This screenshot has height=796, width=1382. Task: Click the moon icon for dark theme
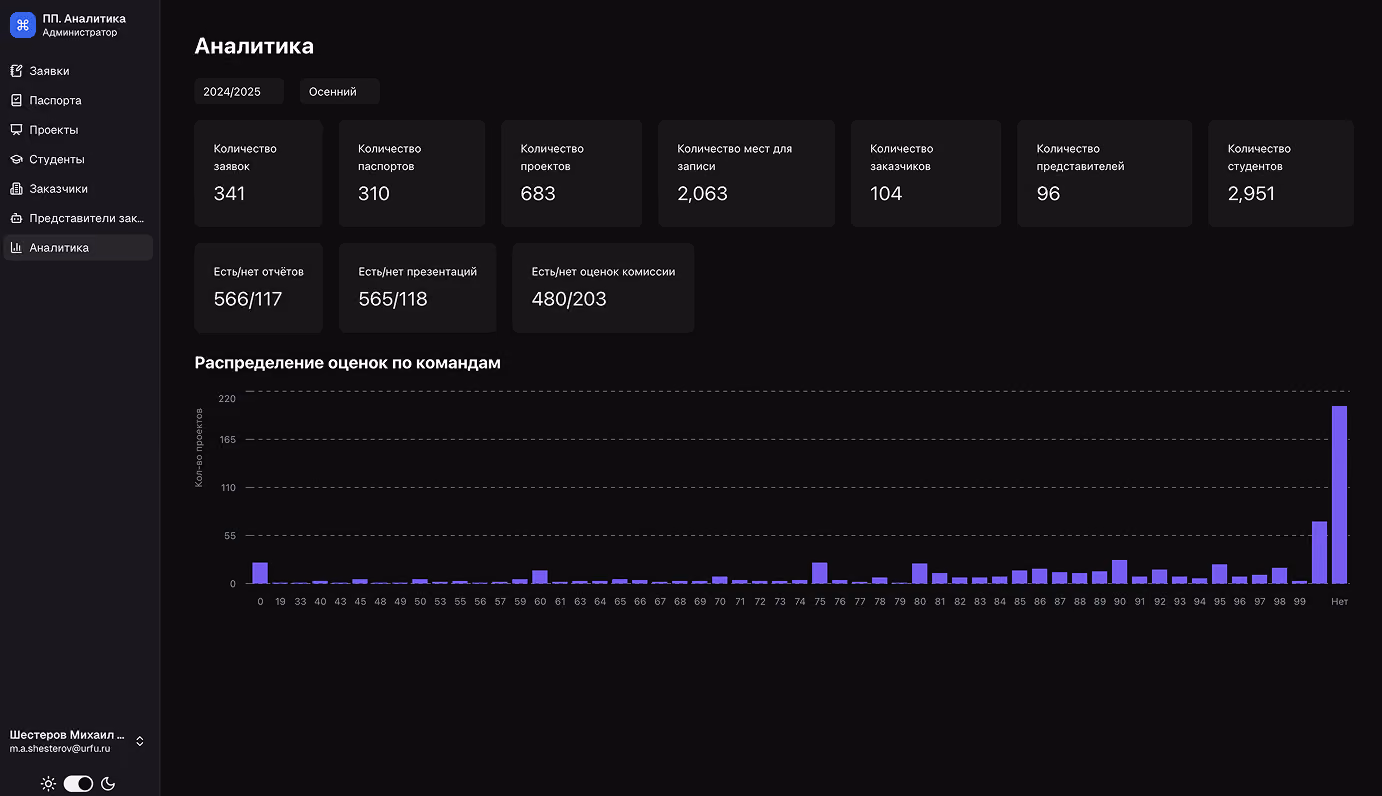(108, 784)
